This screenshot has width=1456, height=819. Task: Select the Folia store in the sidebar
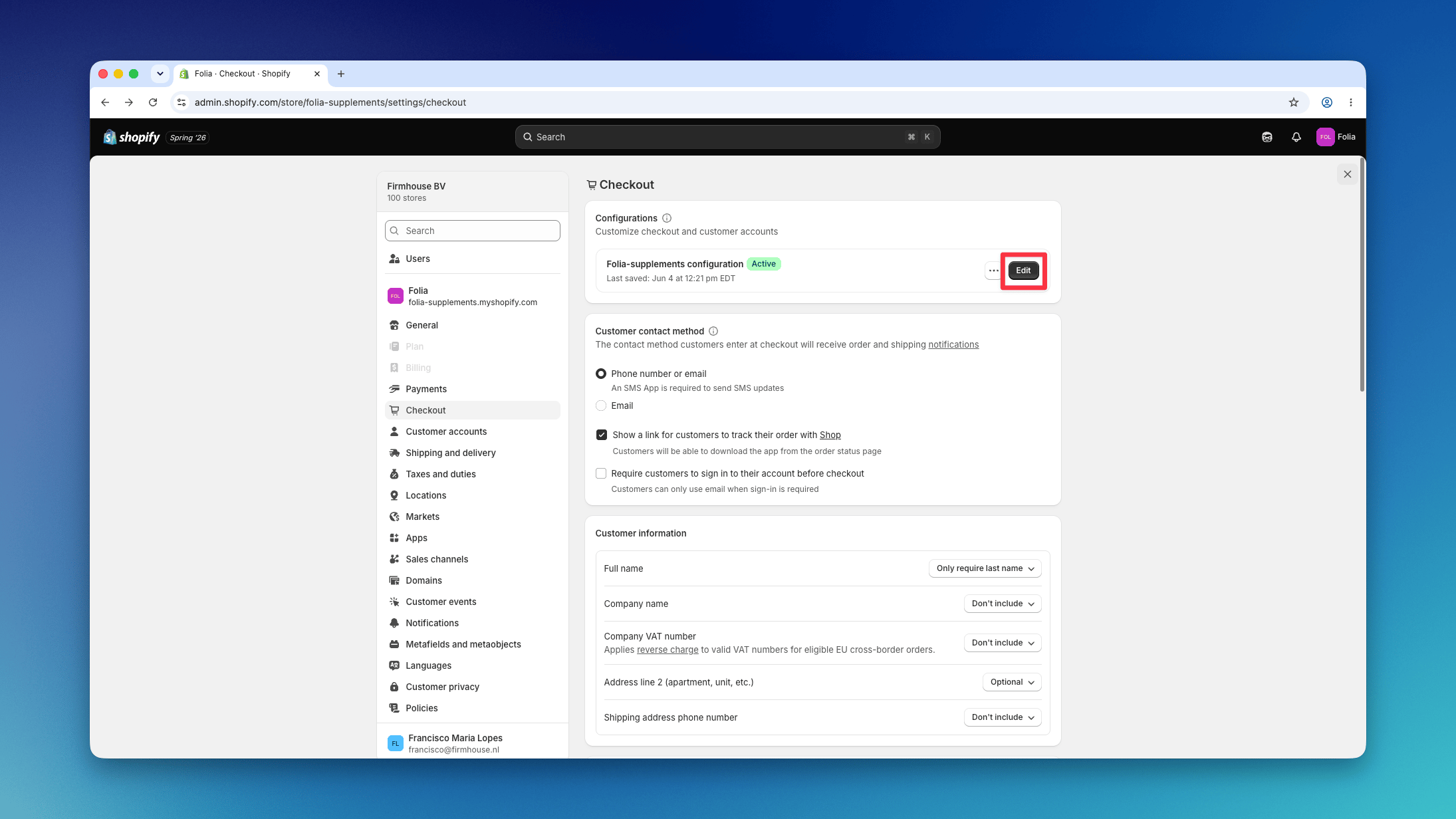coord(472,296)
